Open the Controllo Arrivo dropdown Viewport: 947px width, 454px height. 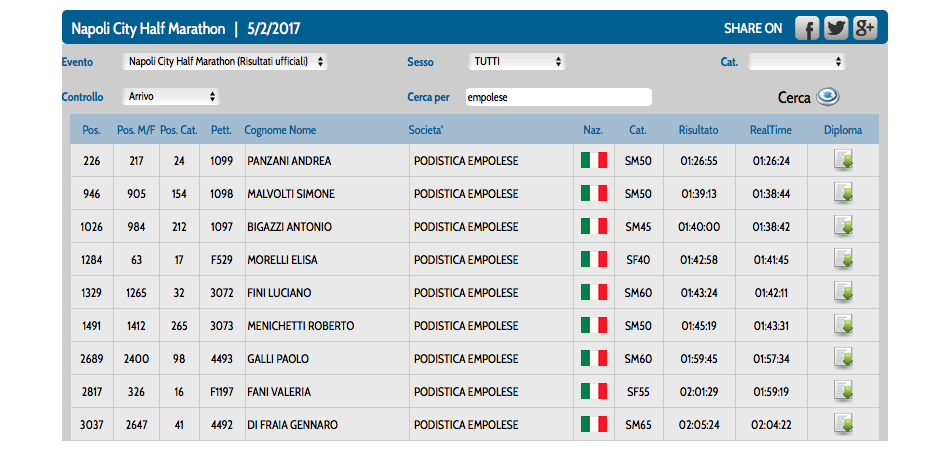coord(171,97)
